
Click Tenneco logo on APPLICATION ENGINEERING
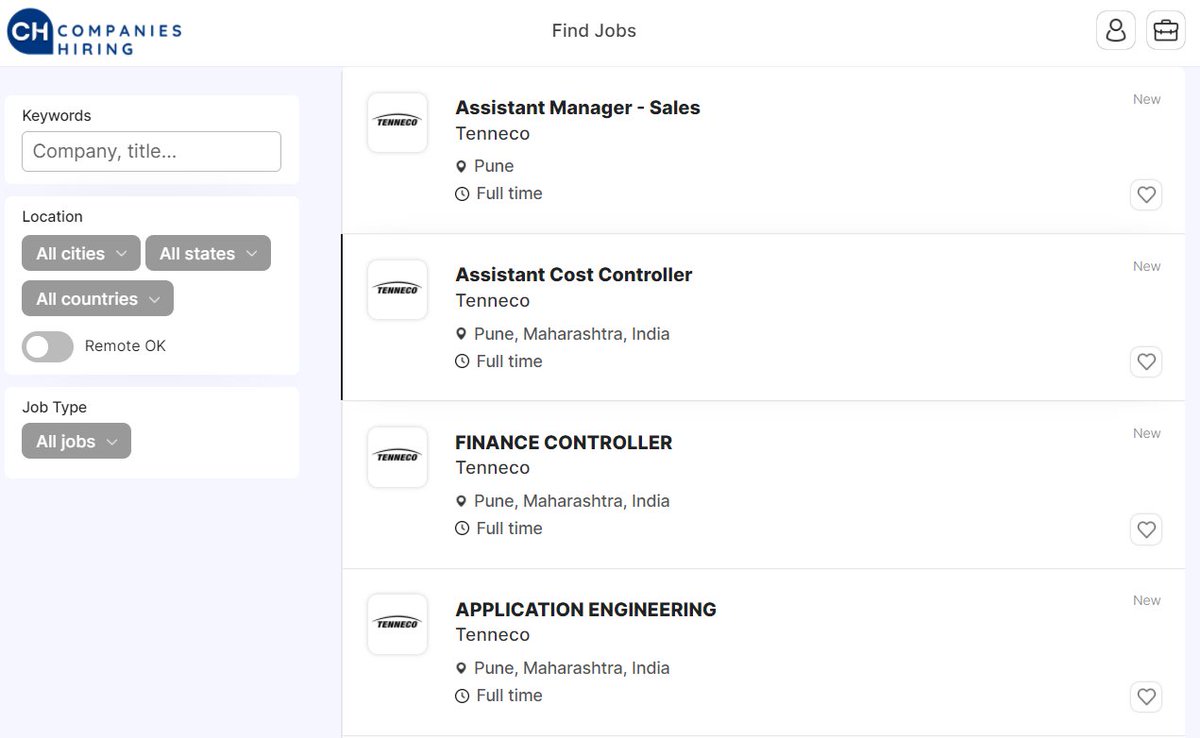(x=397, y=624)
